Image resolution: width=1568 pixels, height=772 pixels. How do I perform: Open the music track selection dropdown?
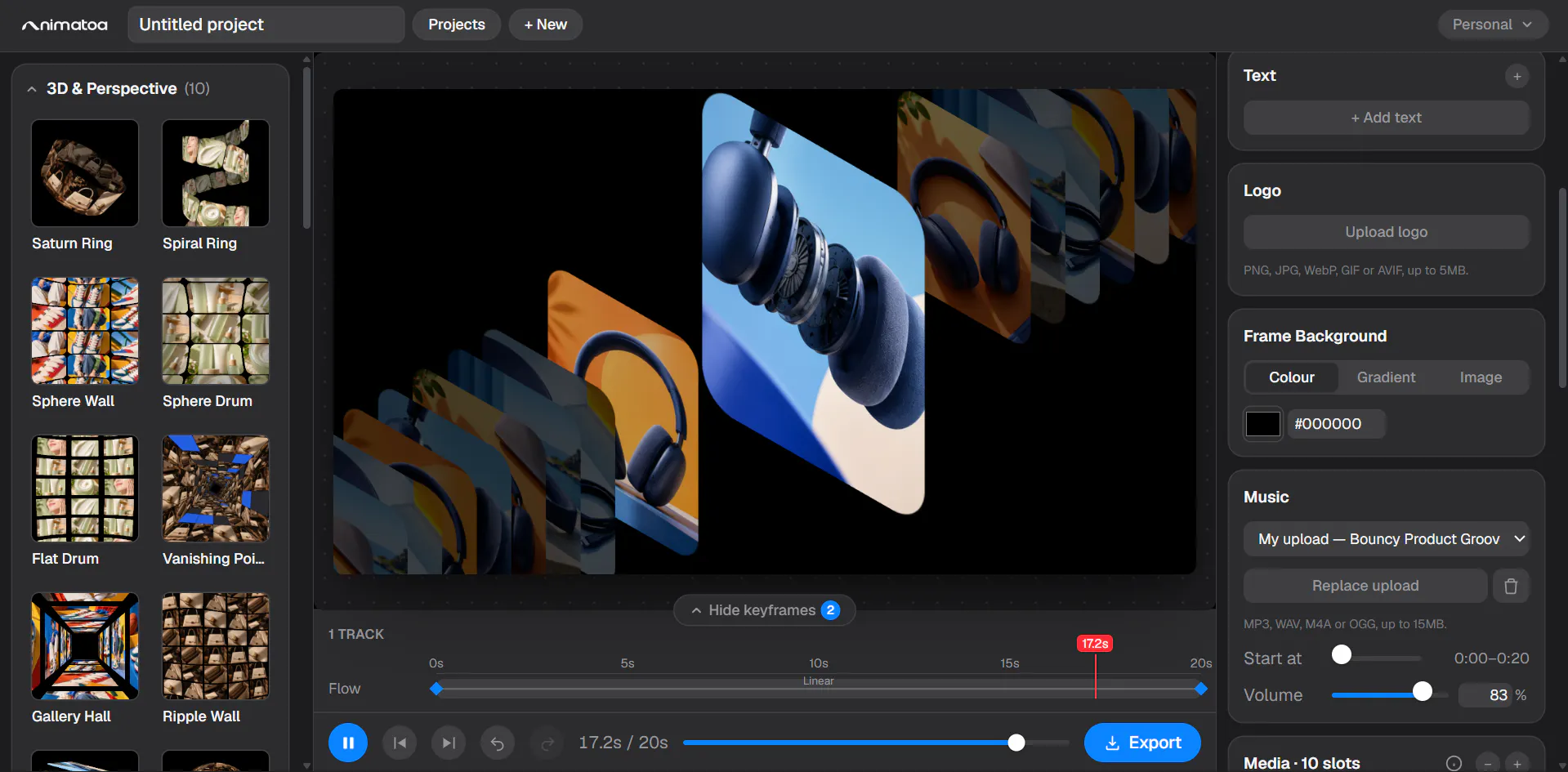1387,539
